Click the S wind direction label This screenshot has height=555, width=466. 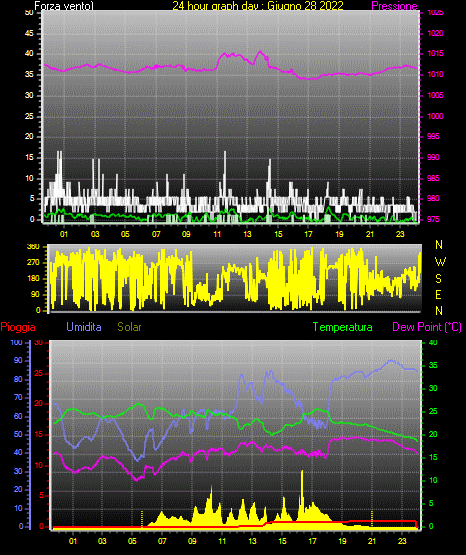tap(438, 279)
